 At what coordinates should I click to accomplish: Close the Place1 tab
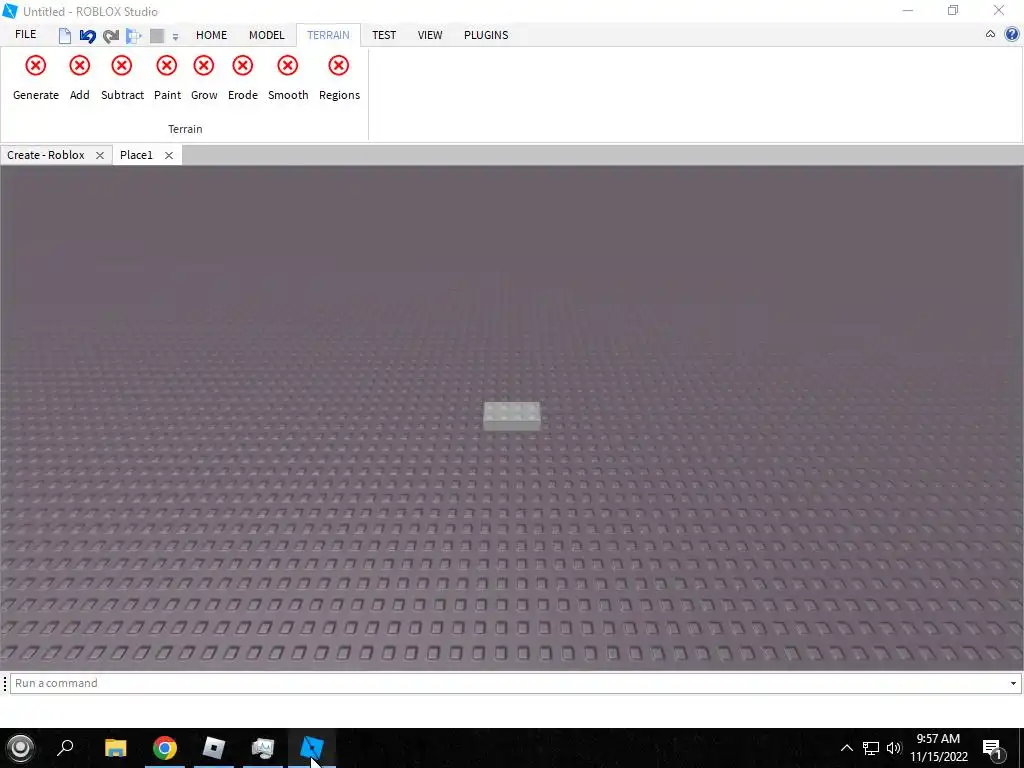[x=168, y=155]
